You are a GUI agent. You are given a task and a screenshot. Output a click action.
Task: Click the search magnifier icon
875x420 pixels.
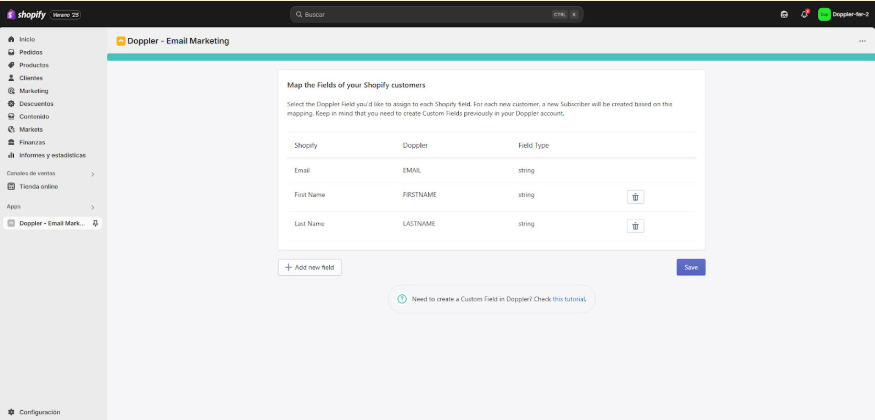[x=299, y=15]
